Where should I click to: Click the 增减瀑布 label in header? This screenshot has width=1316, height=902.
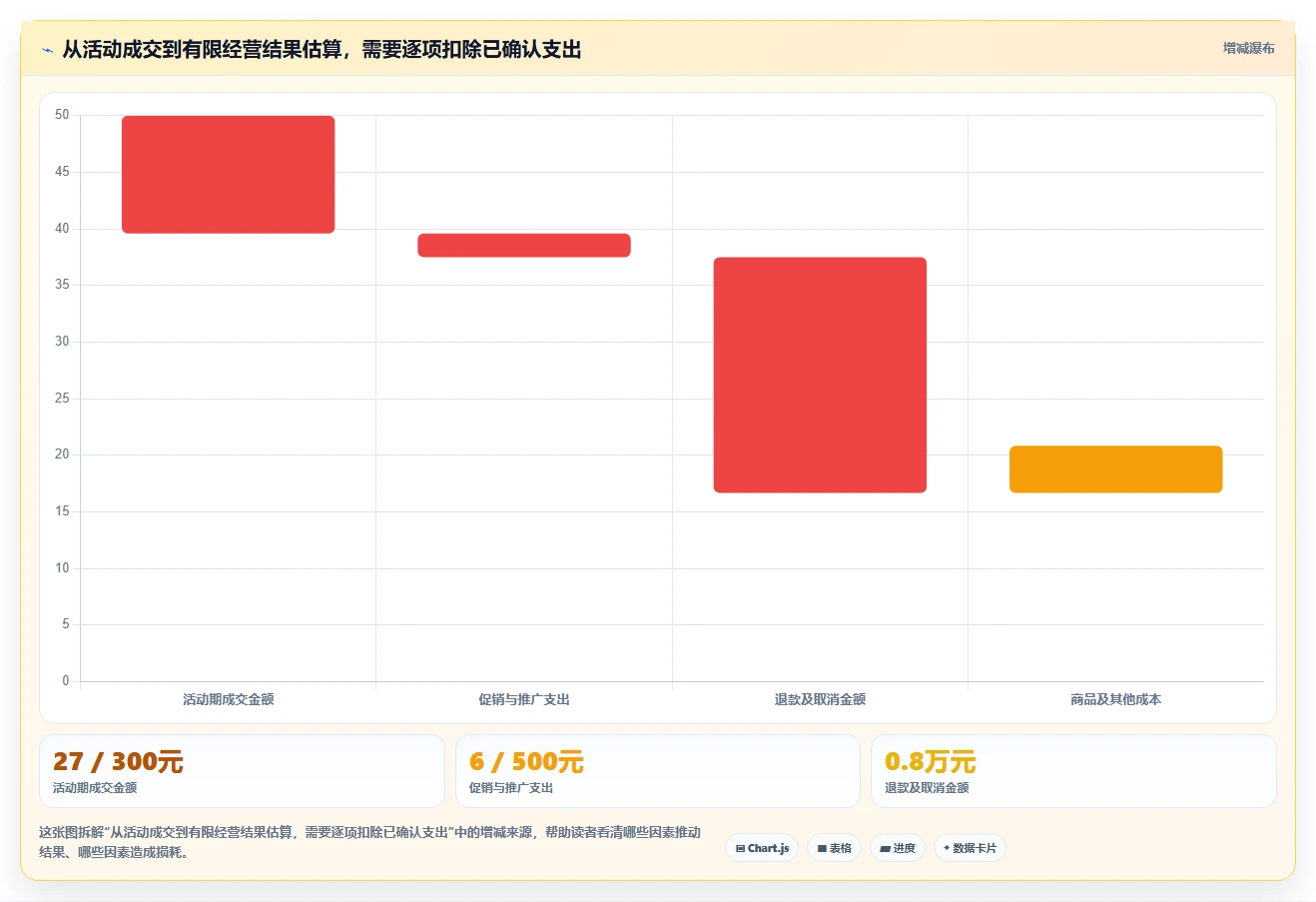pyautogui.click(x=1249, y=48)
